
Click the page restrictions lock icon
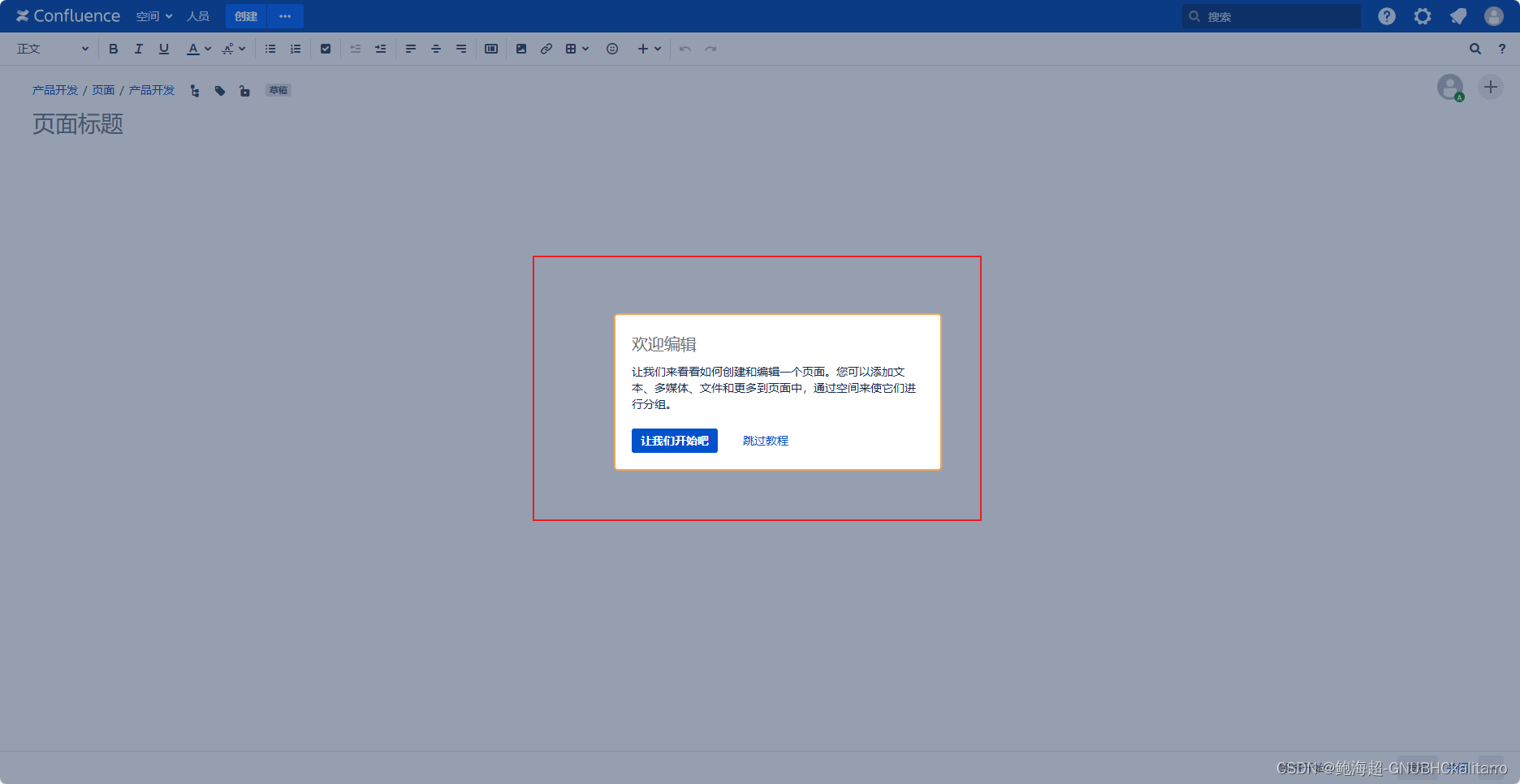[x=244, y=91]
